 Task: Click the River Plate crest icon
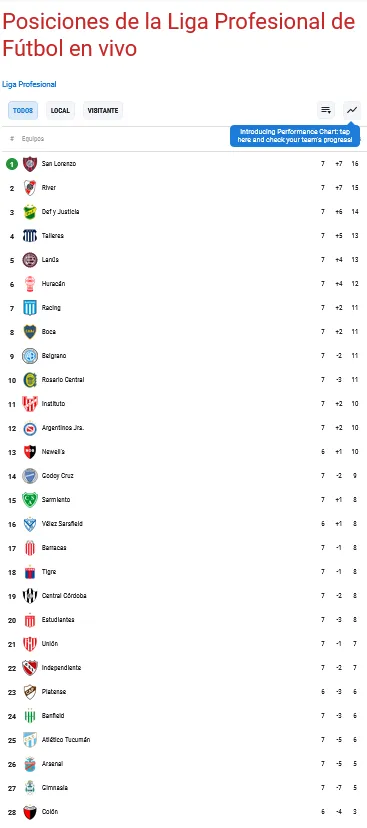pos(30,187)
